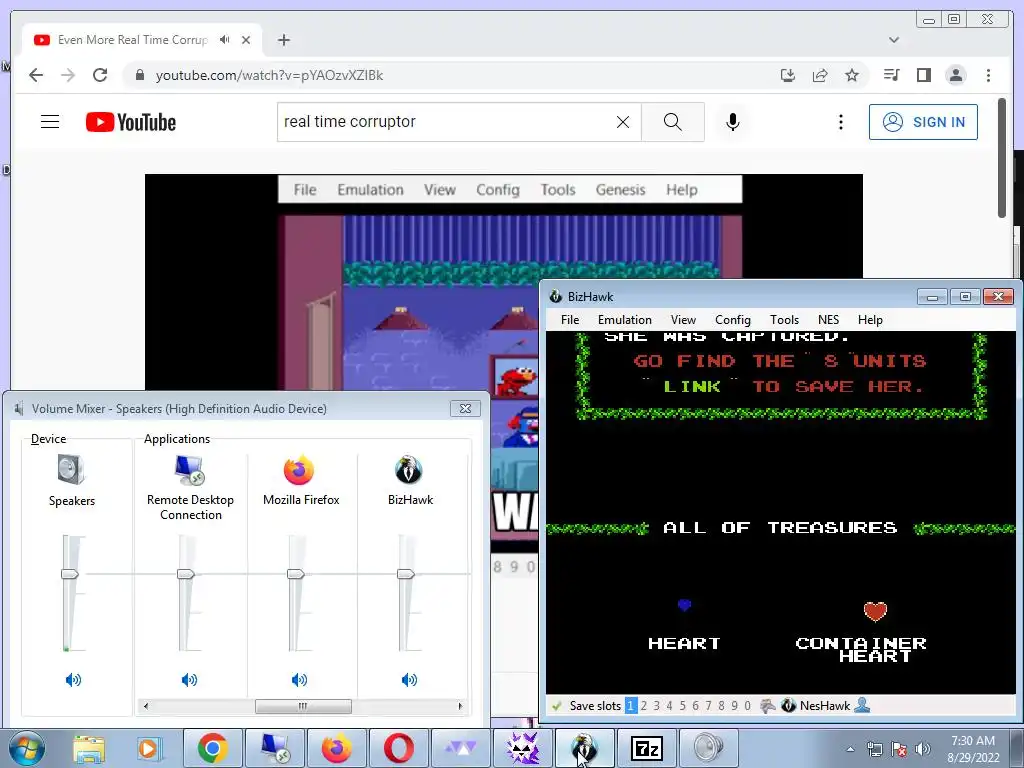This screenshot has width=1024, height=768.
Task: Open YouTube settings three-dot menu
Action: pyautogui.click(x=840, y=121)
